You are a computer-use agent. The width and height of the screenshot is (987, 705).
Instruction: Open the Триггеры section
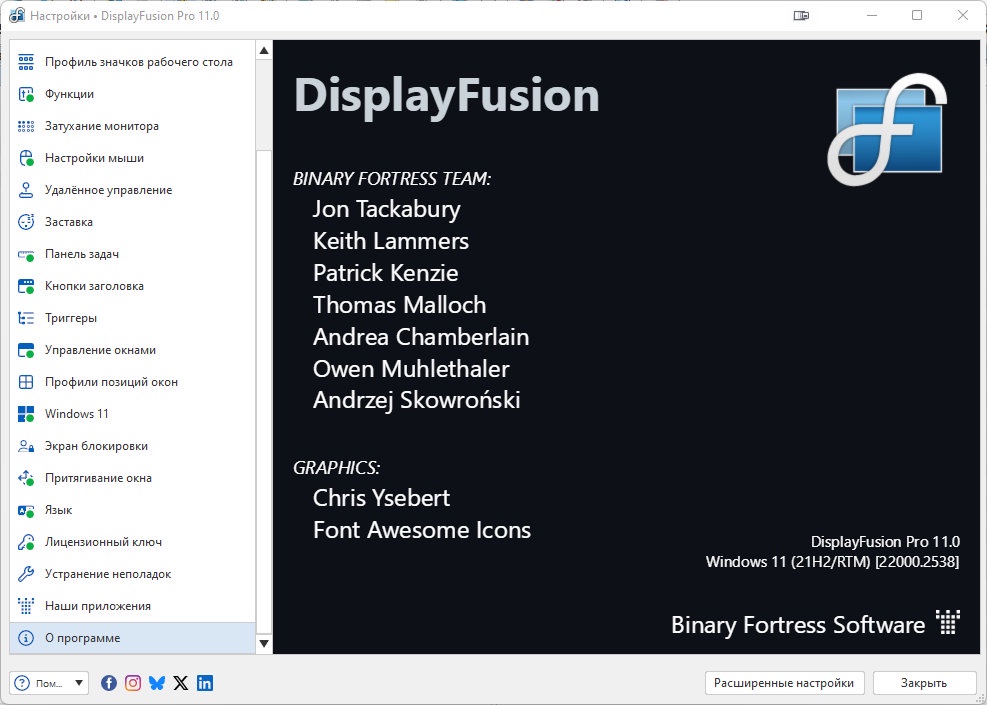tap(133, 318)
